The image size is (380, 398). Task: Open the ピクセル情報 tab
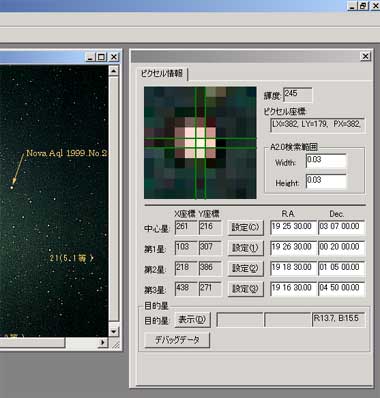point(162,74)
